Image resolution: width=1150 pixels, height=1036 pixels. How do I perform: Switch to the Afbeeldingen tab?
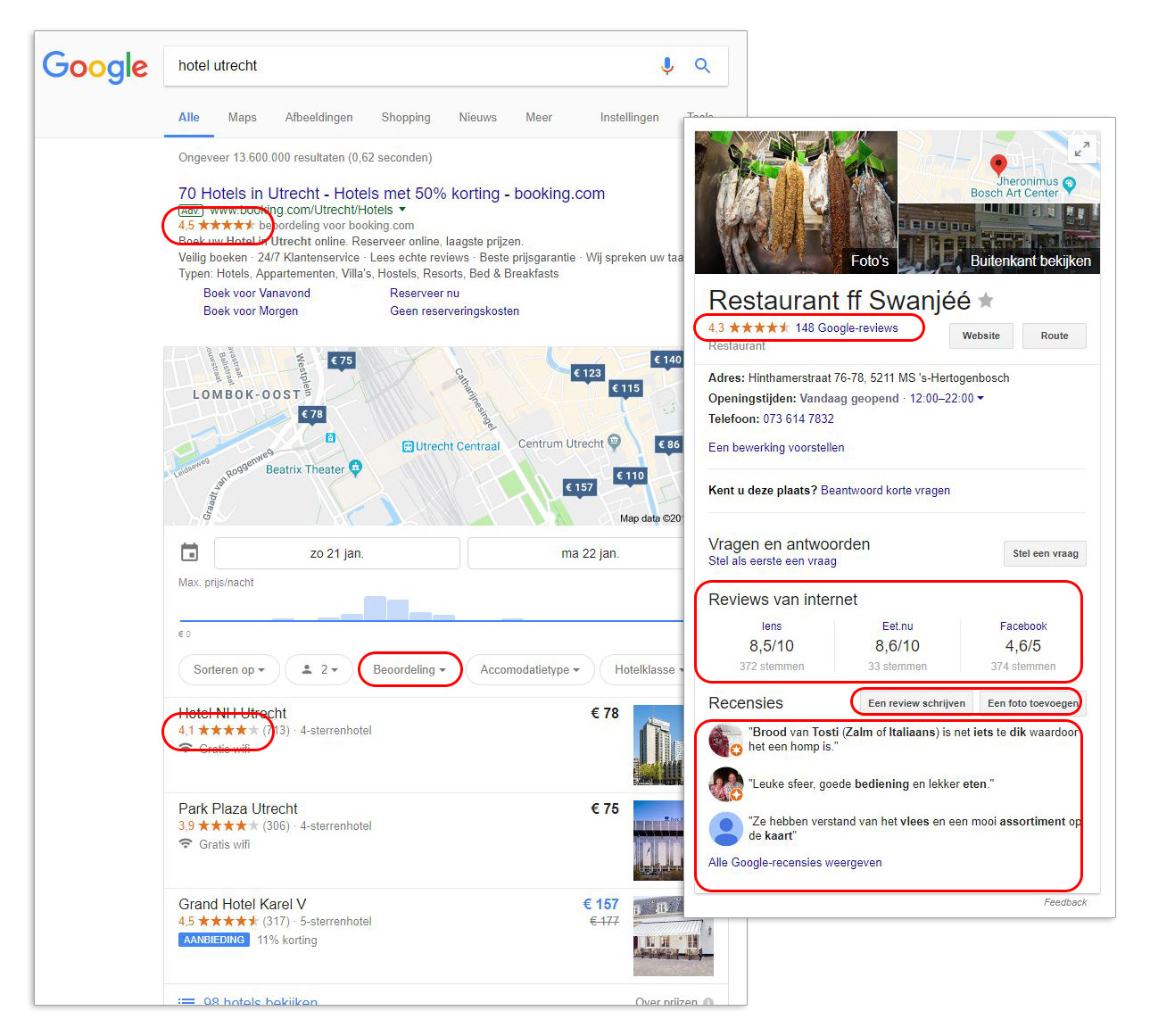pos(319,118)
